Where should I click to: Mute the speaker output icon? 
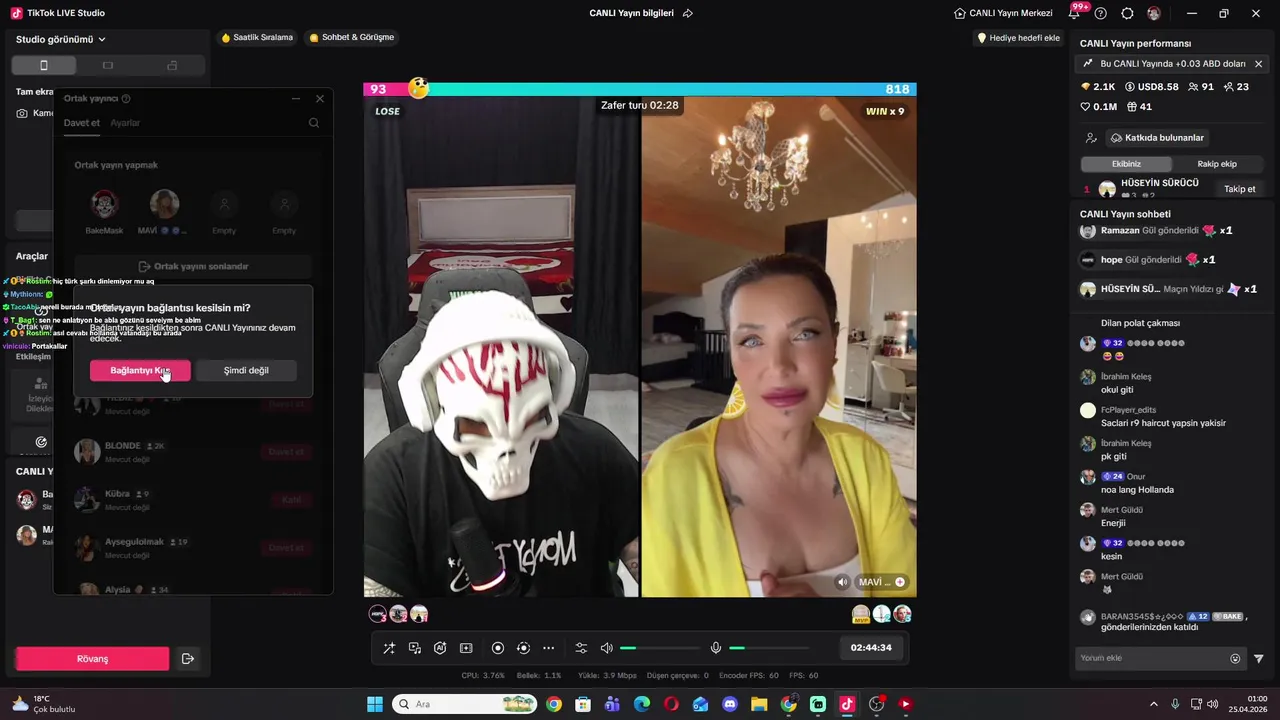pos(606,648)
